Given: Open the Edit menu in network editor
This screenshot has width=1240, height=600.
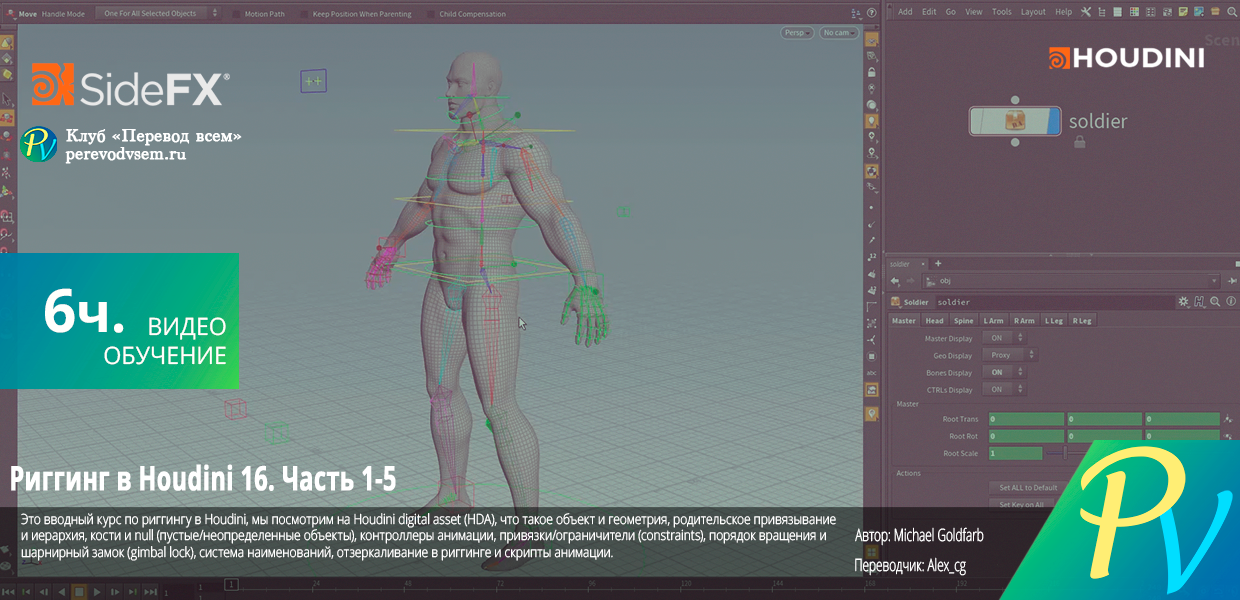Looking at the screenshot, I should click(929, 12).
